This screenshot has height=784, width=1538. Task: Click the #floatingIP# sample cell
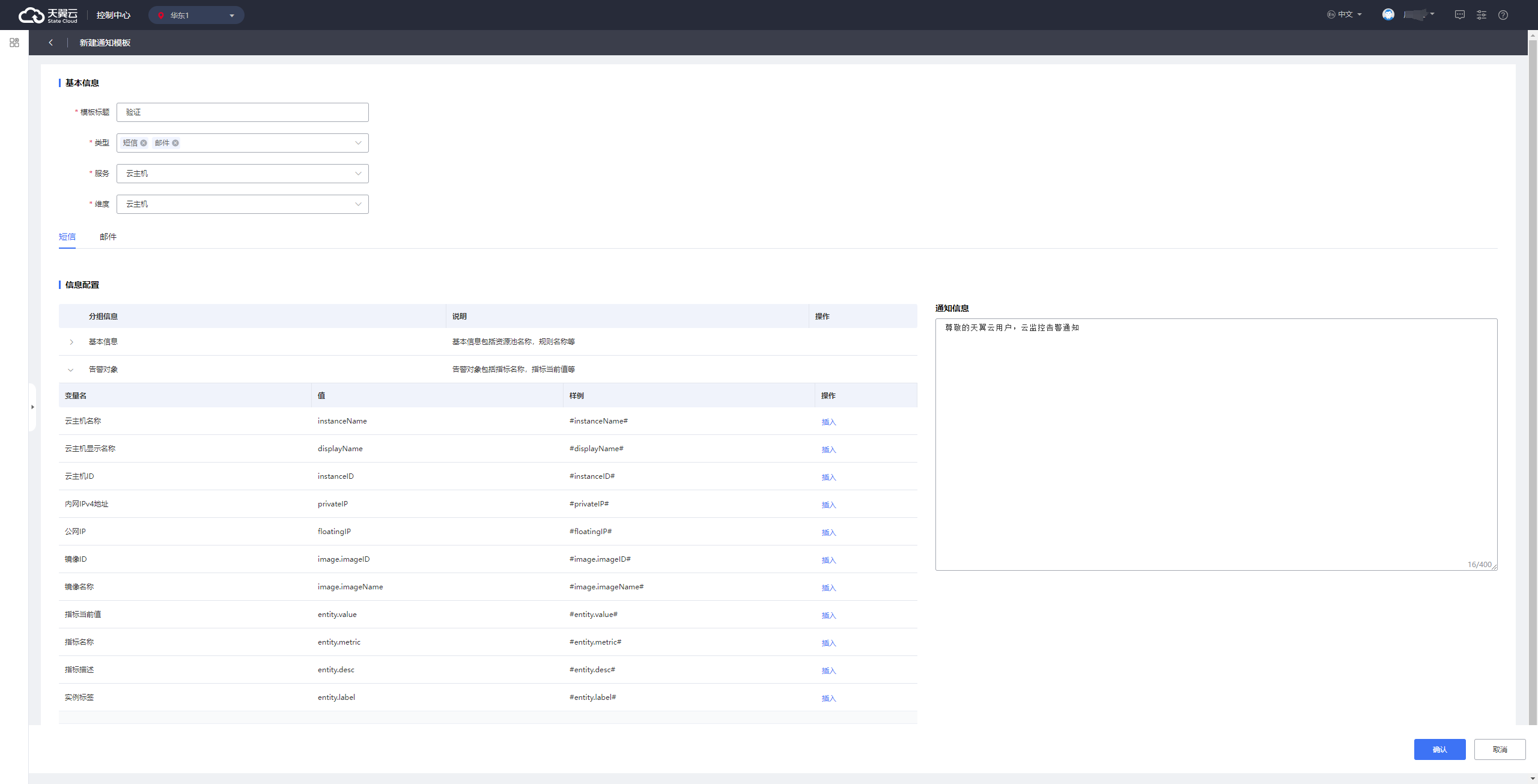click(591, 532)
